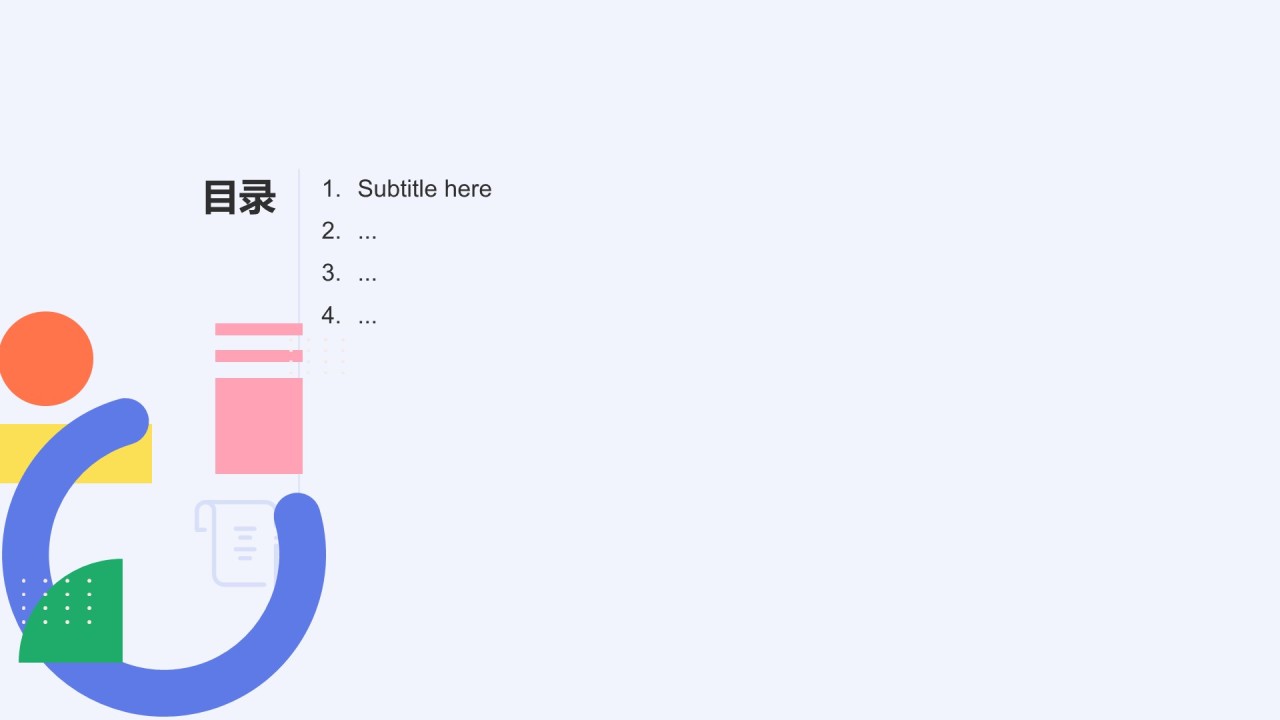1280x720 pixels.
Task: Click the faint pink dot grid
Action: pyautogui.click(x=316, y=355)
